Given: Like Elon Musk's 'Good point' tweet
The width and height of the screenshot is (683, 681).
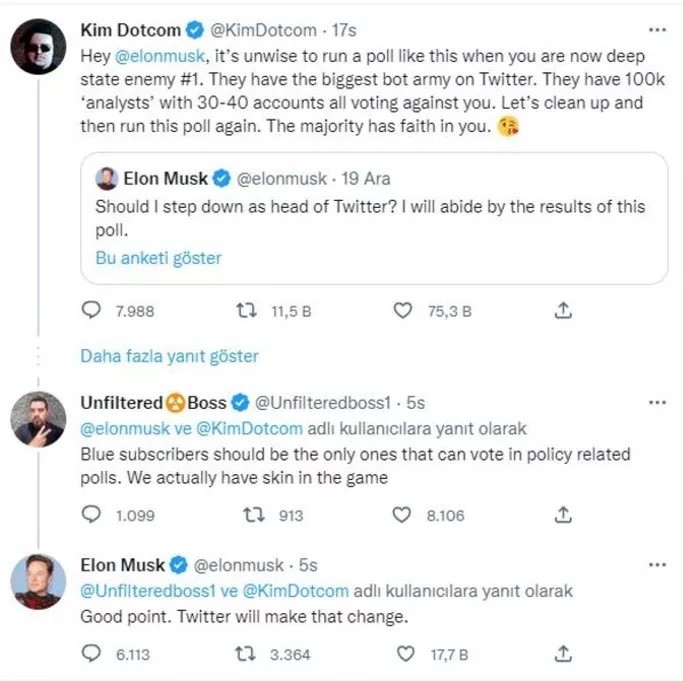Looking at the screenshot, I should coord(402,654).
